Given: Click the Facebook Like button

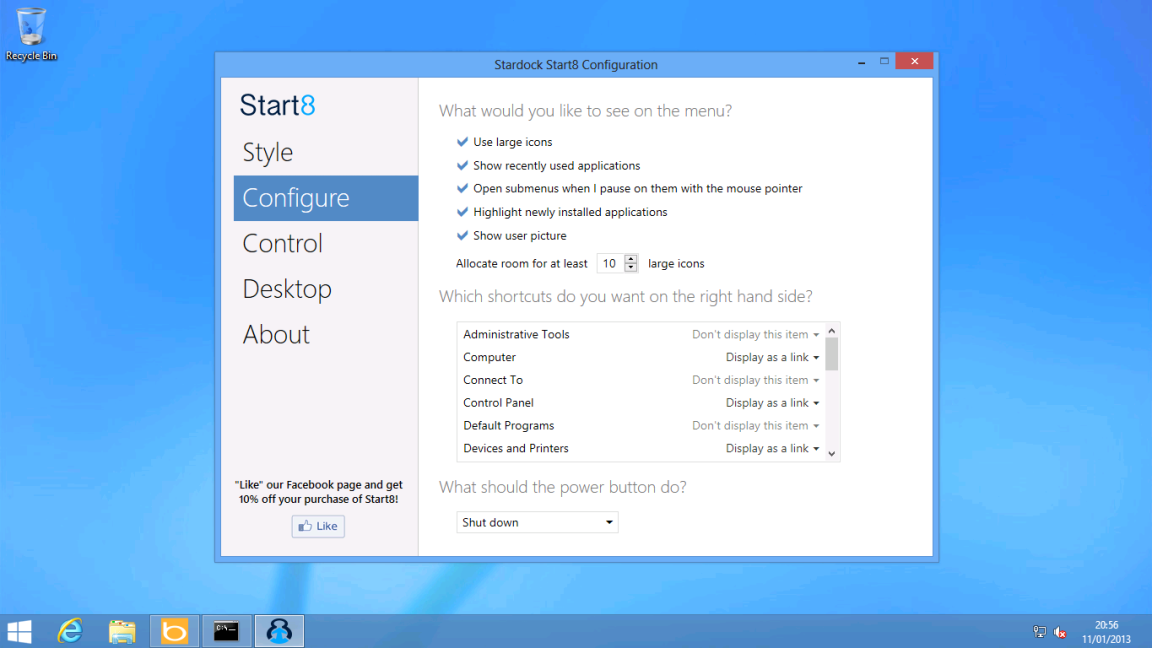Looking at the screenshot, I should [x=317, y=526].
